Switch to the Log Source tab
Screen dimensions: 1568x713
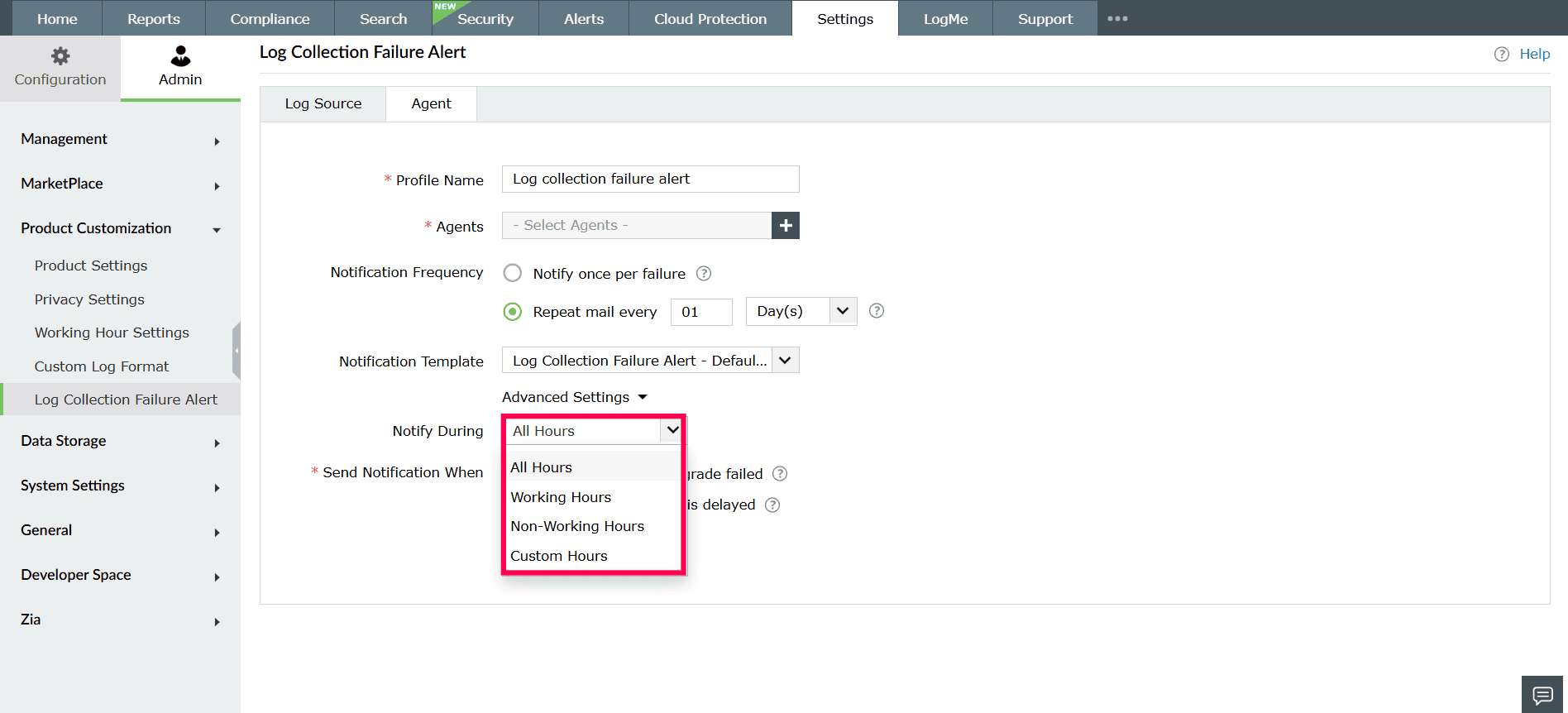(323, 103)
